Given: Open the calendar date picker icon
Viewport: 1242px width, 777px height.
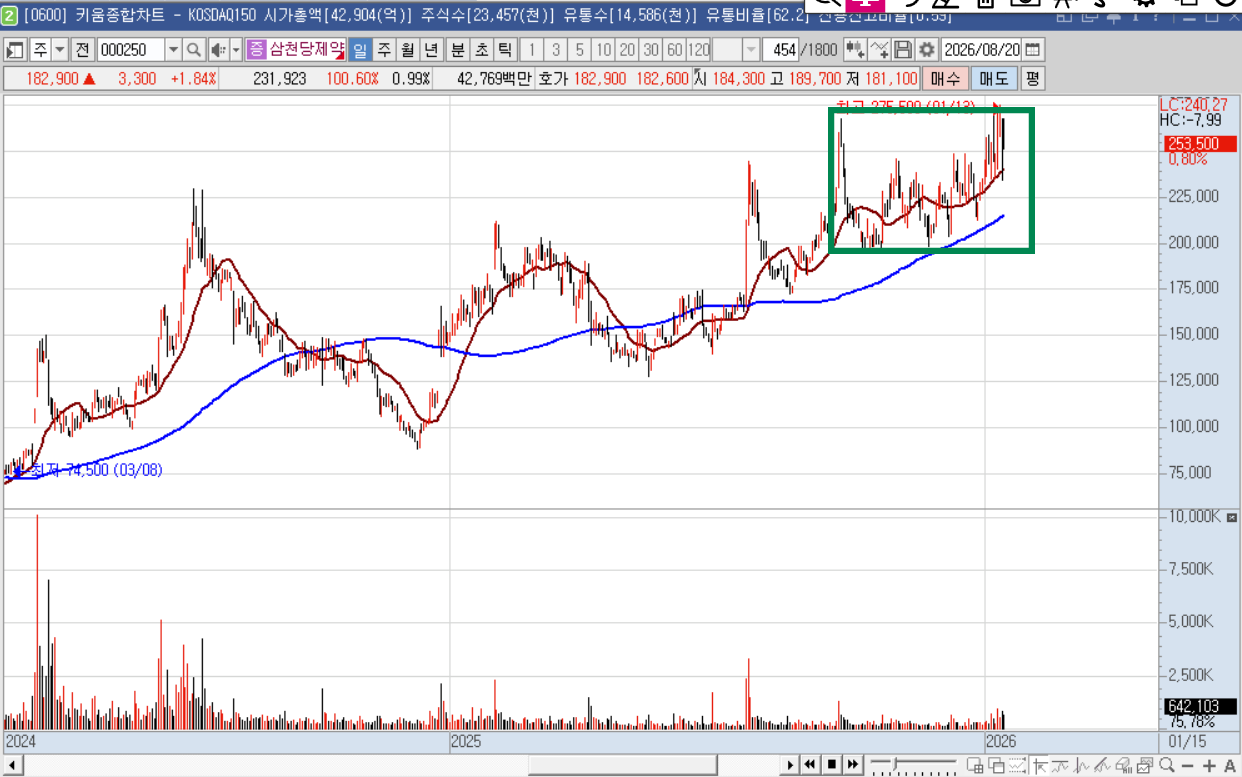Looking at the screenshot, I should tap(1032, 50).
